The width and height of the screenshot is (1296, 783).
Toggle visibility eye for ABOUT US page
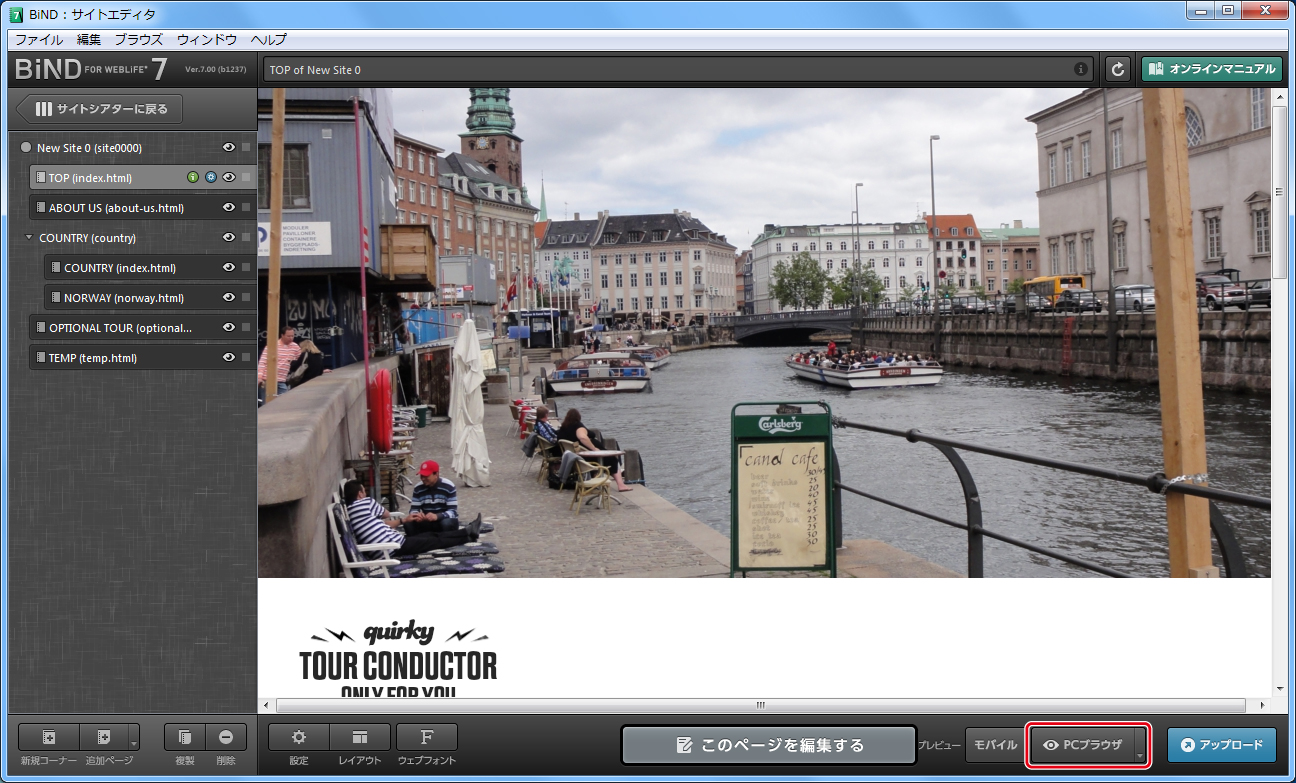point(229,208)
